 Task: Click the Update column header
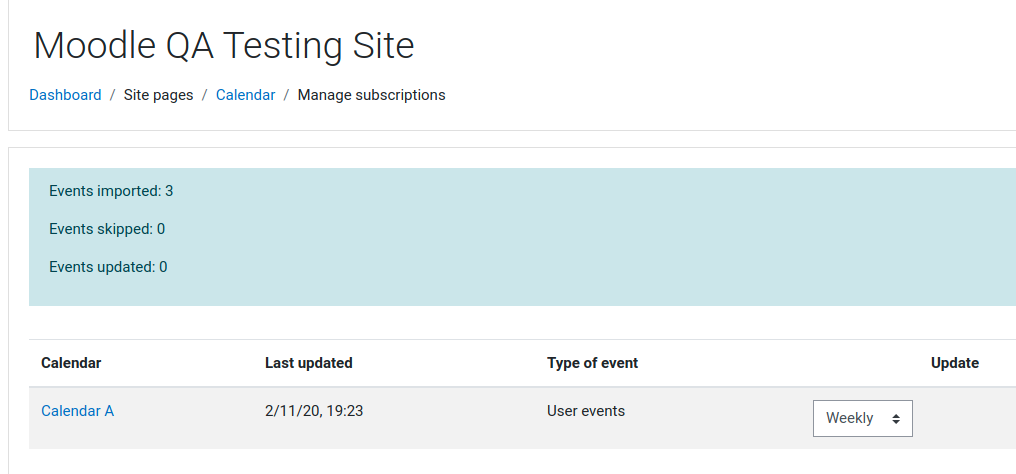click(x=954, y=363)
